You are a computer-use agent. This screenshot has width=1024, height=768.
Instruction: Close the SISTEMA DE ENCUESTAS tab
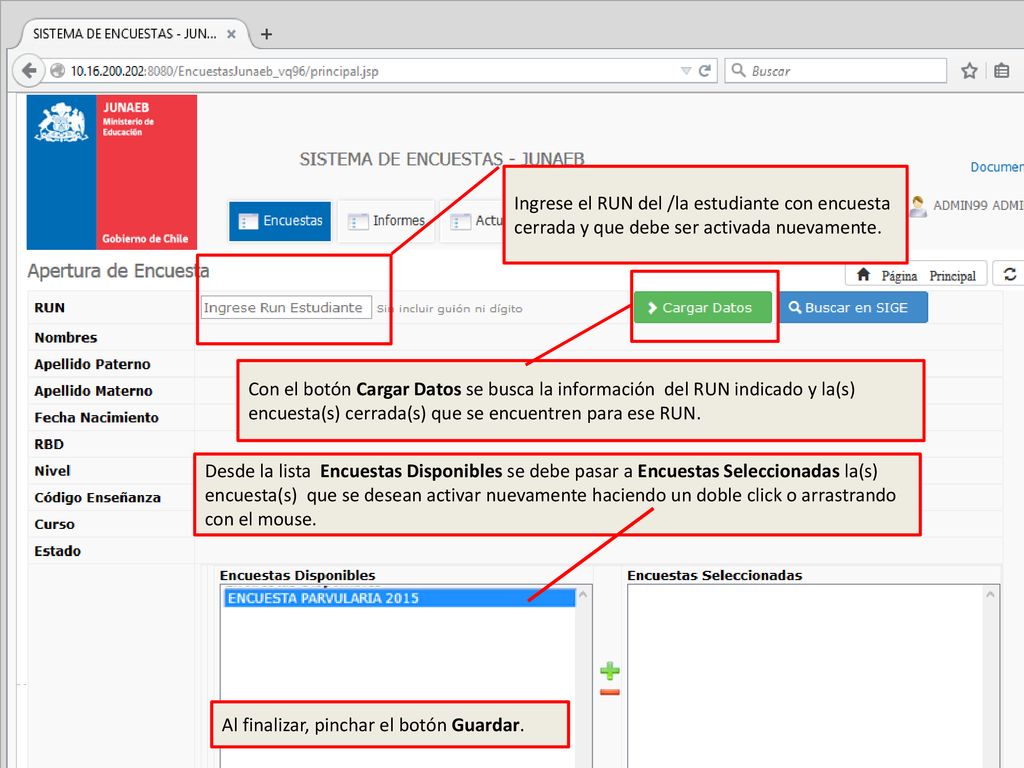[231, 34]
